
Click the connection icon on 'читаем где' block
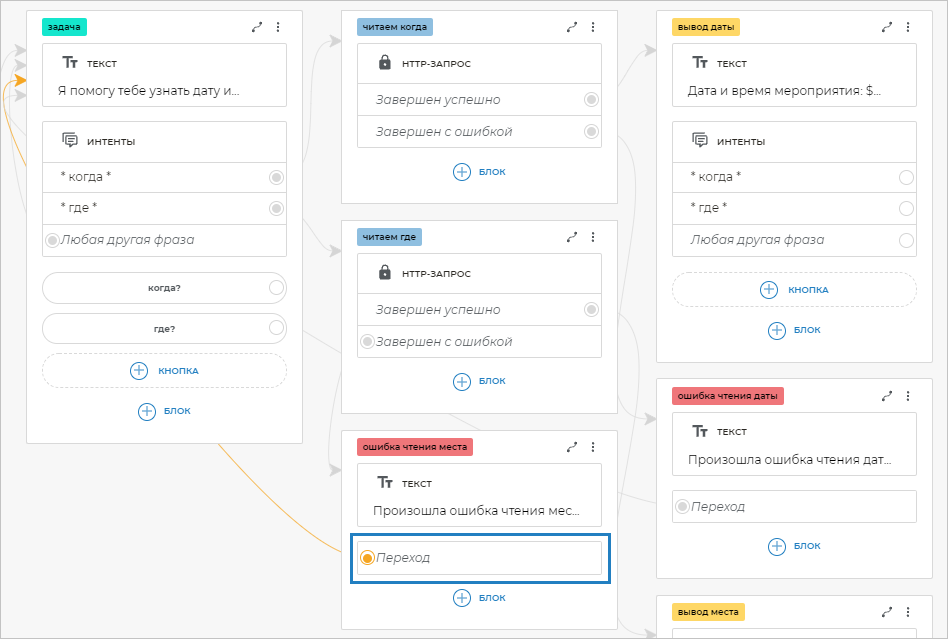[572, 237]
